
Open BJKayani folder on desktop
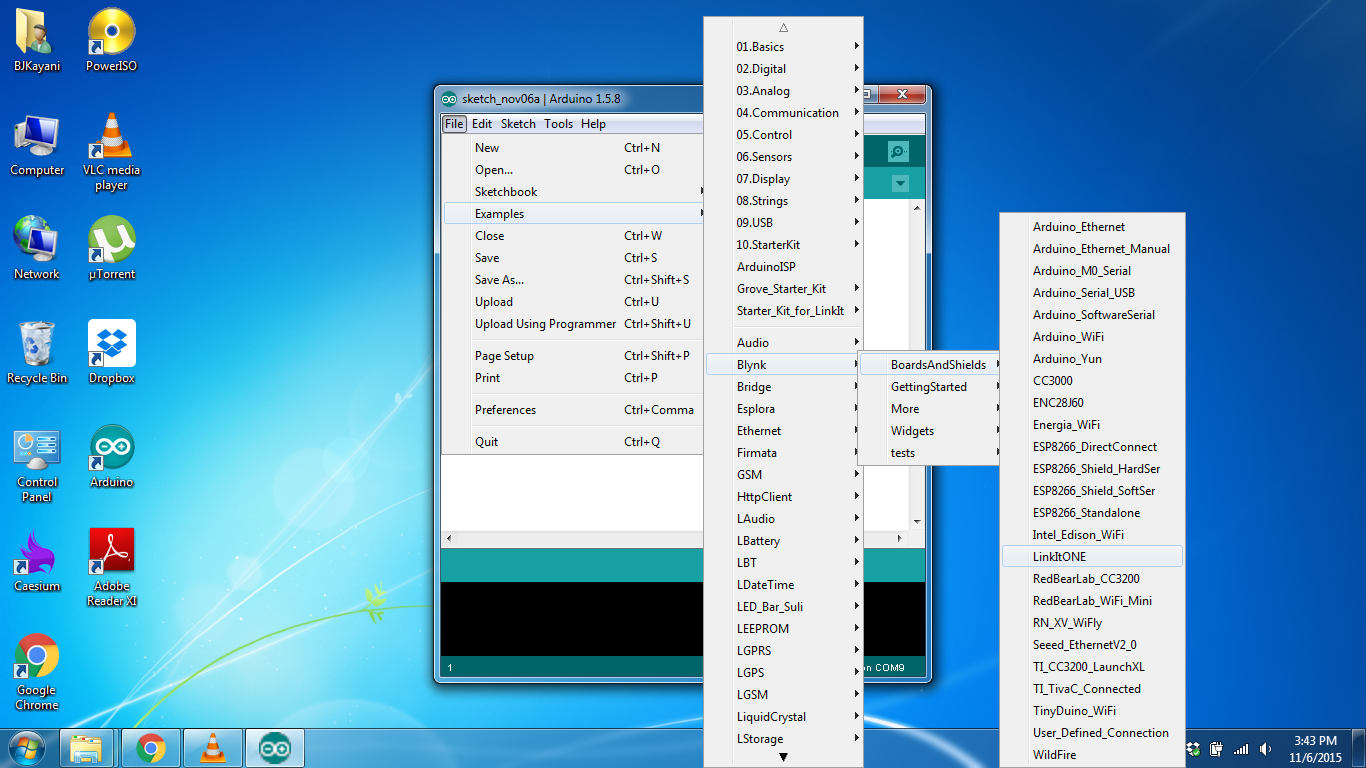37,40
